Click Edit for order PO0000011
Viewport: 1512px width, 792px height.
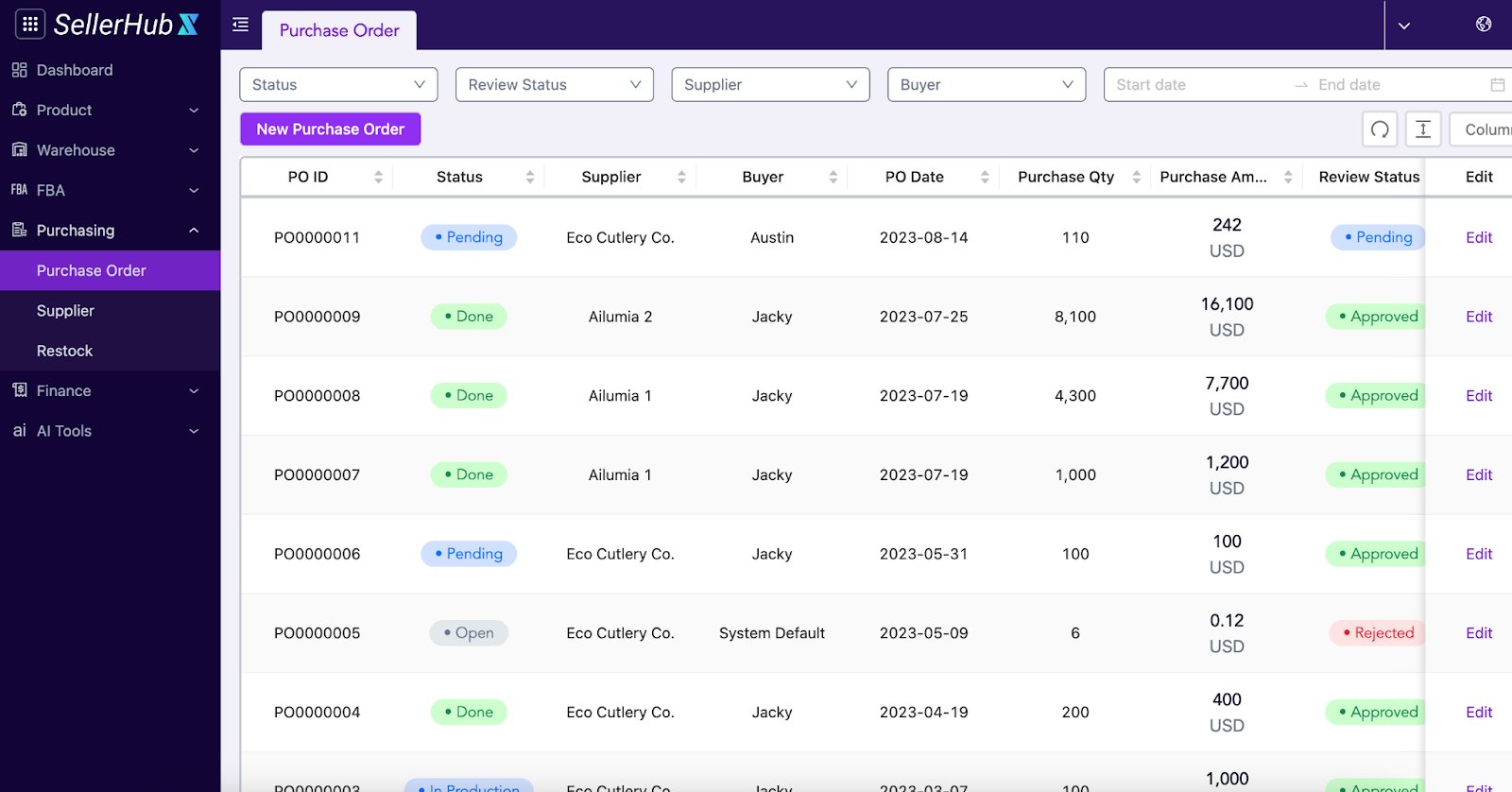click(x=1479, y=237)
